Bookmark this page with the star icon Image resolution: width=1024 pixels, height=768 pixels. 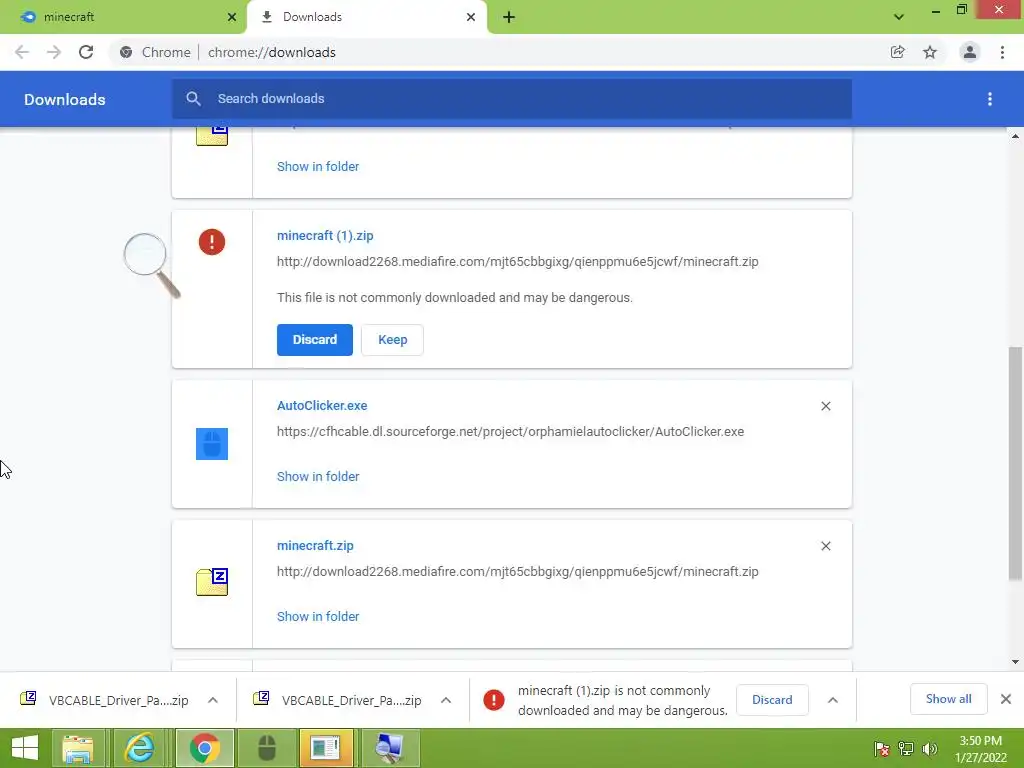(x=930, y=52)
